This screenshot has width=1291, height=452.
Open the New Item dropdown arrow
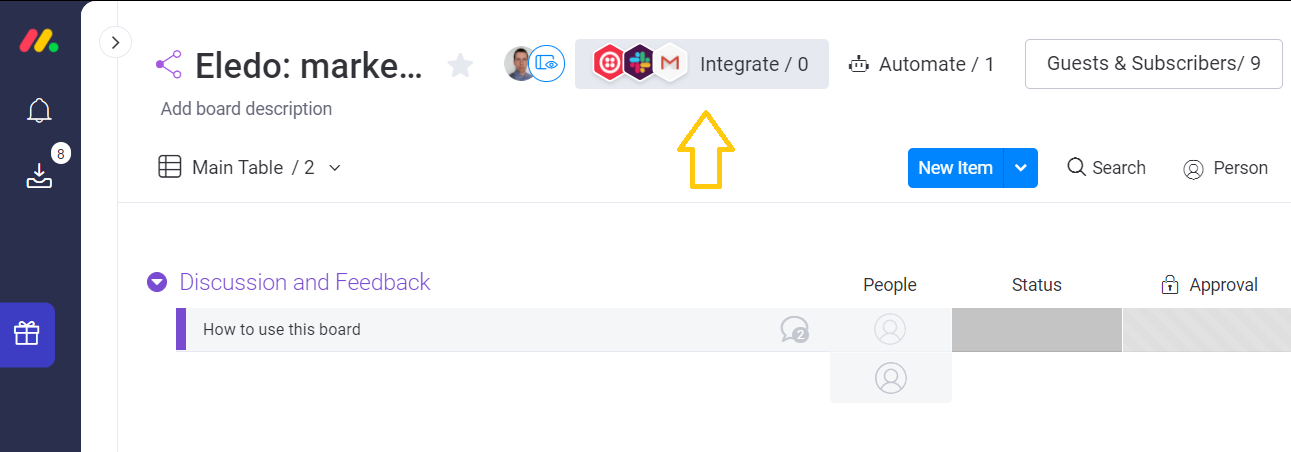point(1020,168)
